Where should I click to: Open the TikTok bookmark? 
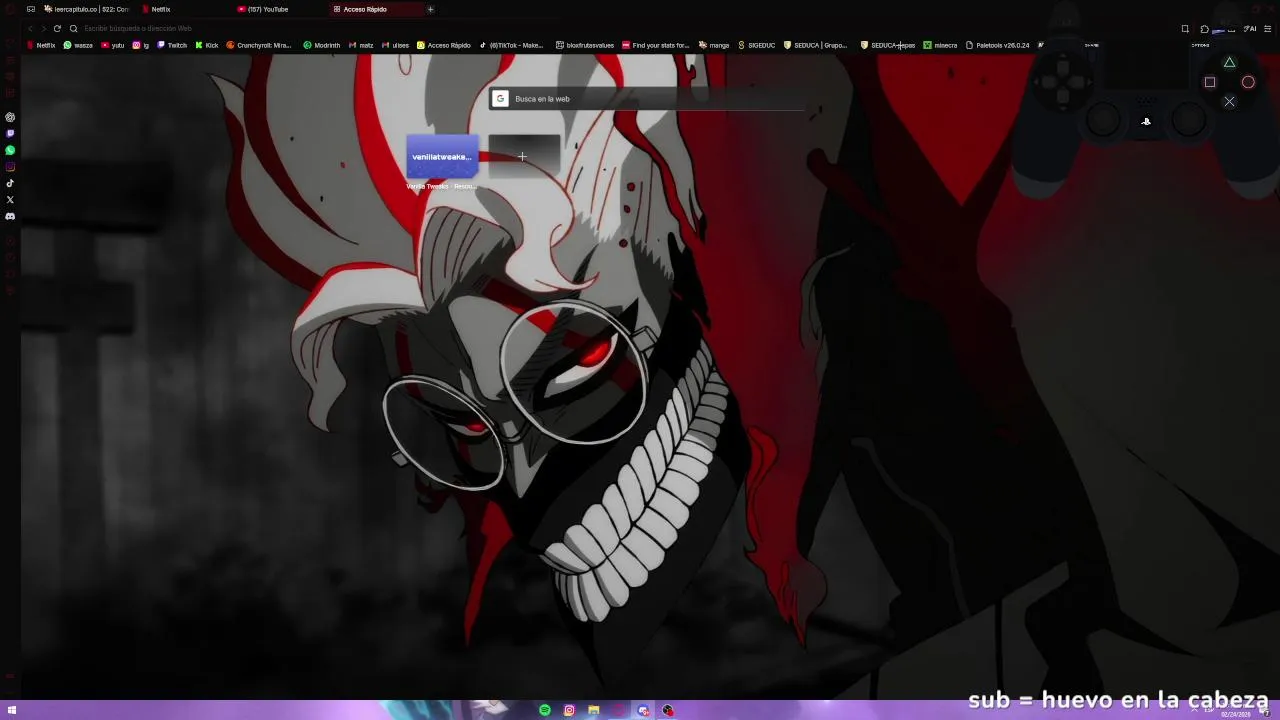click(512, 45)
